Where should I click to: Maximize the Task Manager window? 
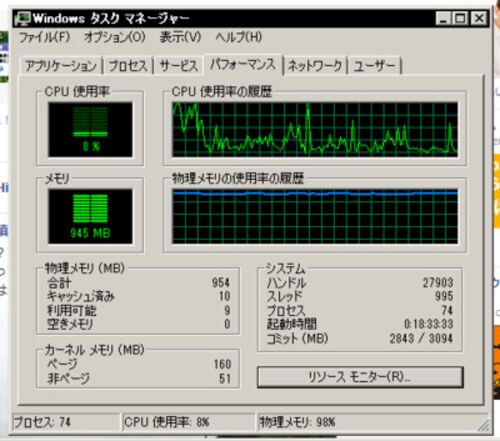click(460, 18)
